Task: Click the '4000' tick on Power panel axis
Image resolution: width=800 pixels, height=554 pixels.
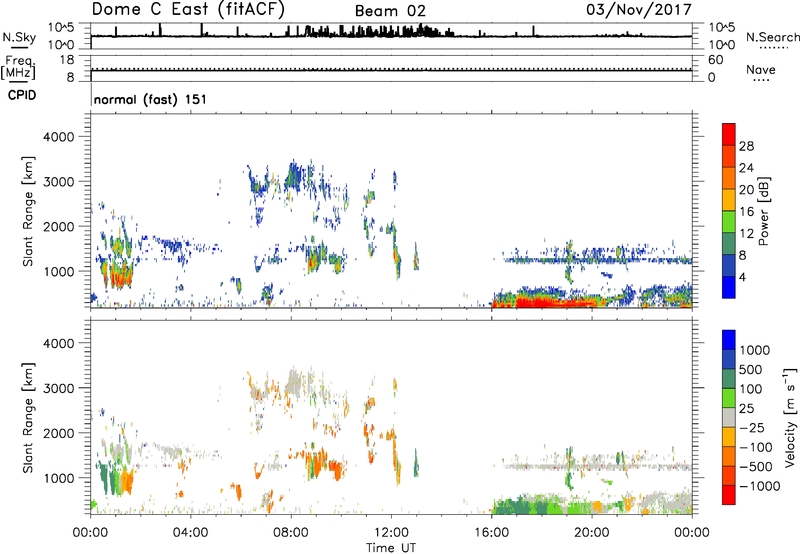Action: click(x=58, y=137)
